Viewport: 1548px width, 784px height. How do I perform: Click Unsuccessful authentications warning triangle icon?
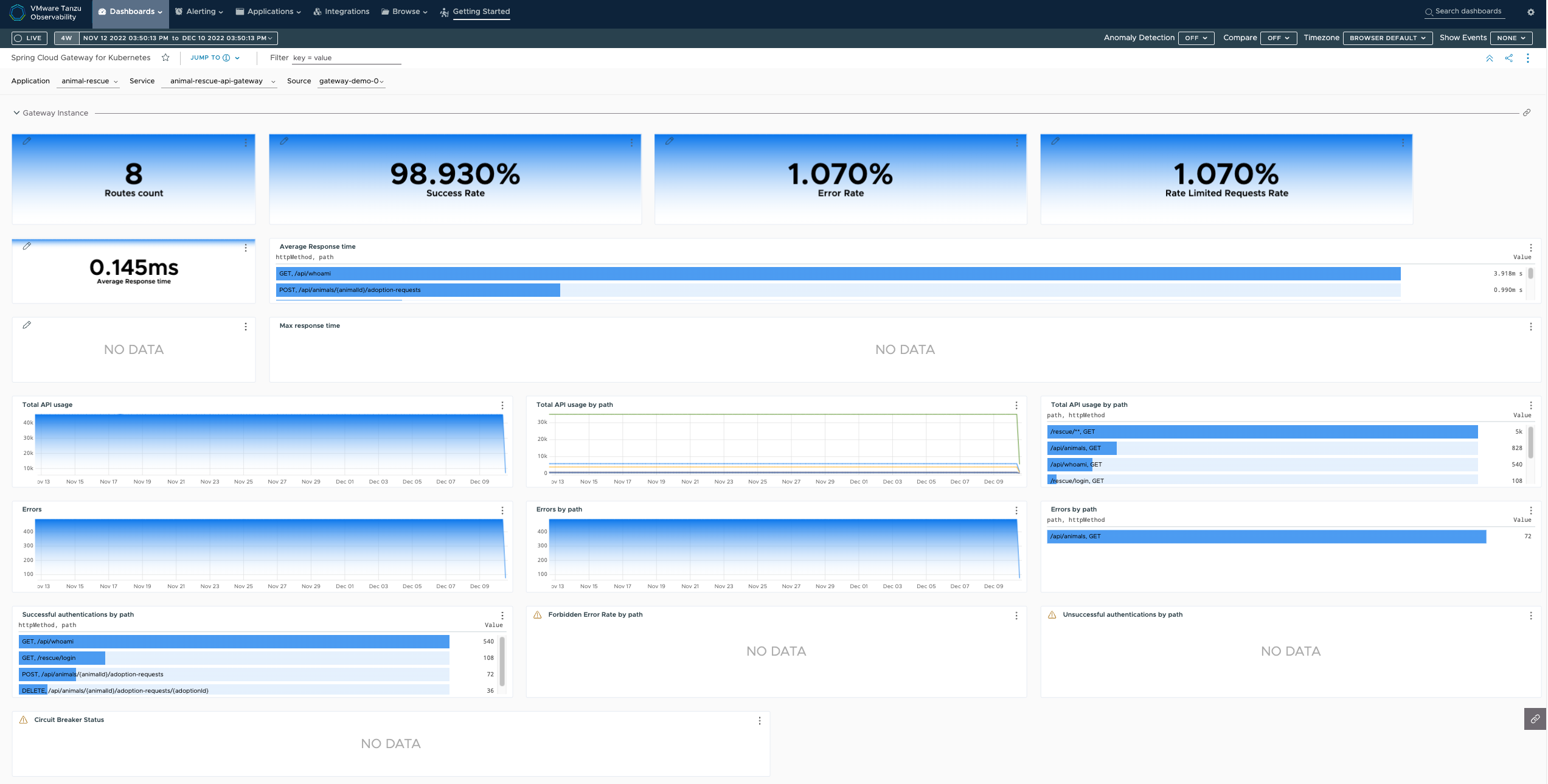coord(1052,615)
